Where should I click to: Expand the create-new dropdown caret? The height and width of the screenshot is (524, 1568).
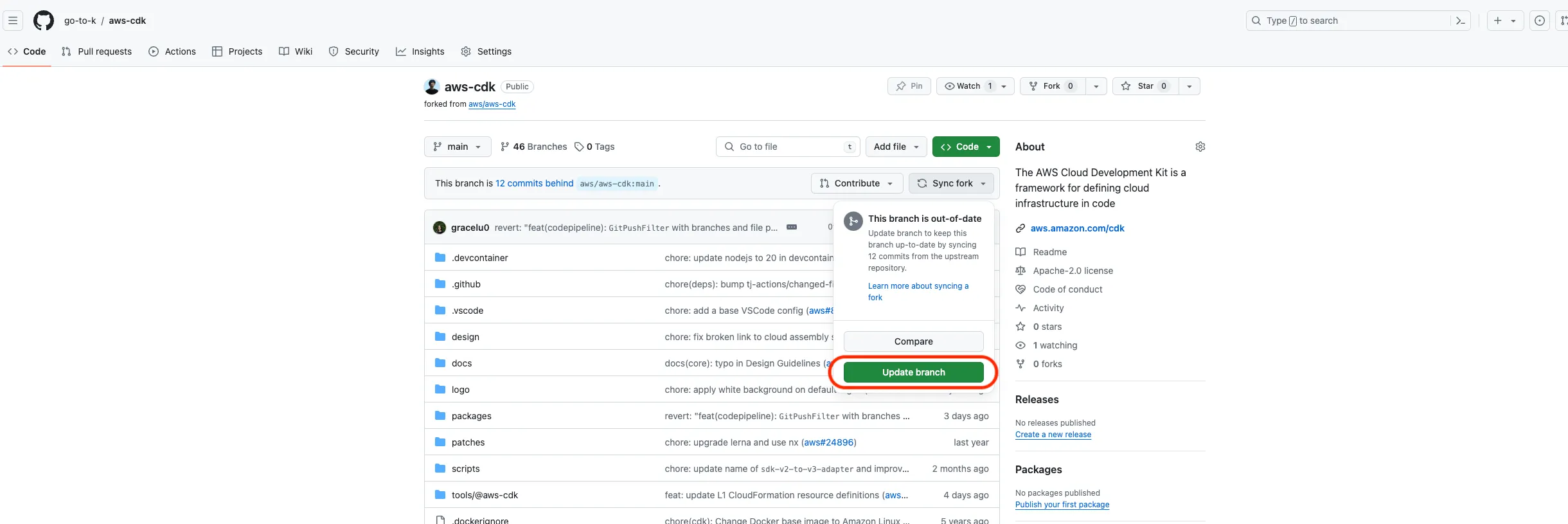click(1513, 21)
